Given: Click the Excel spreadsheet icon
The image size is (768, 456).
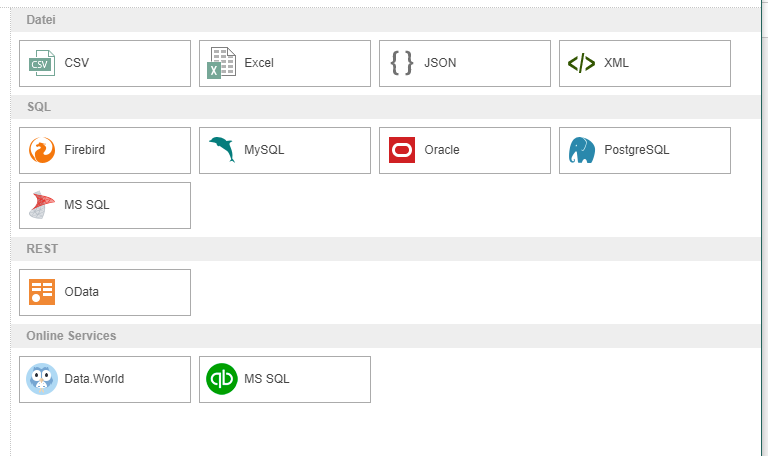Looking at the screenshot, I should click(222, 63).
